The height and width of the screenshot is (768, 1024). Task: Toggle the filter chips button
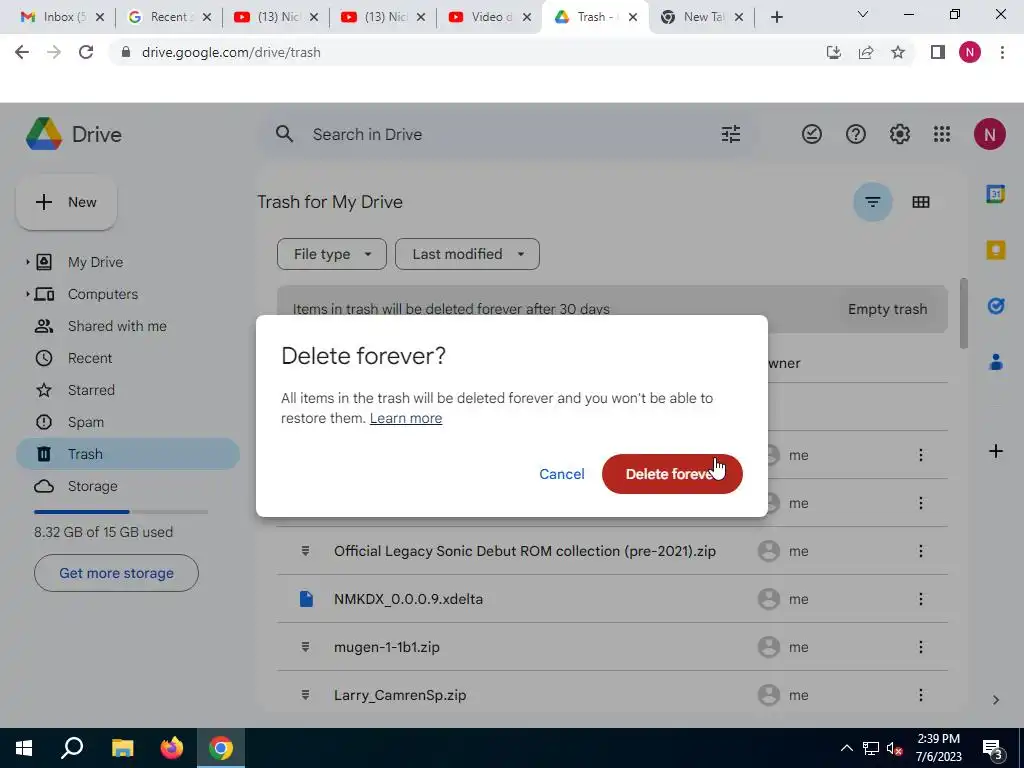pos(872,202)
